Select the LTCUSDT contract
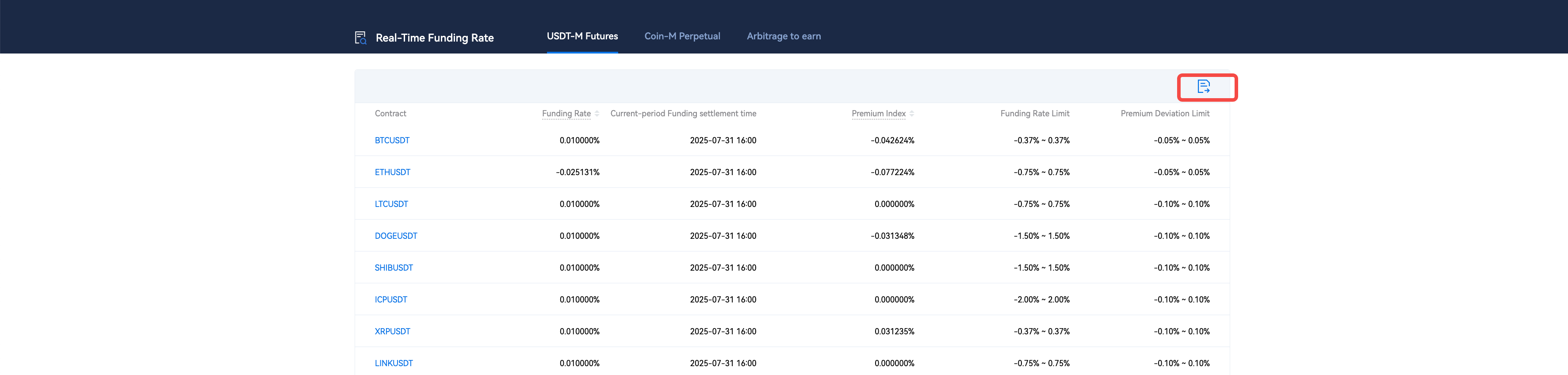1568x375 pixels. tap(391, 204)
